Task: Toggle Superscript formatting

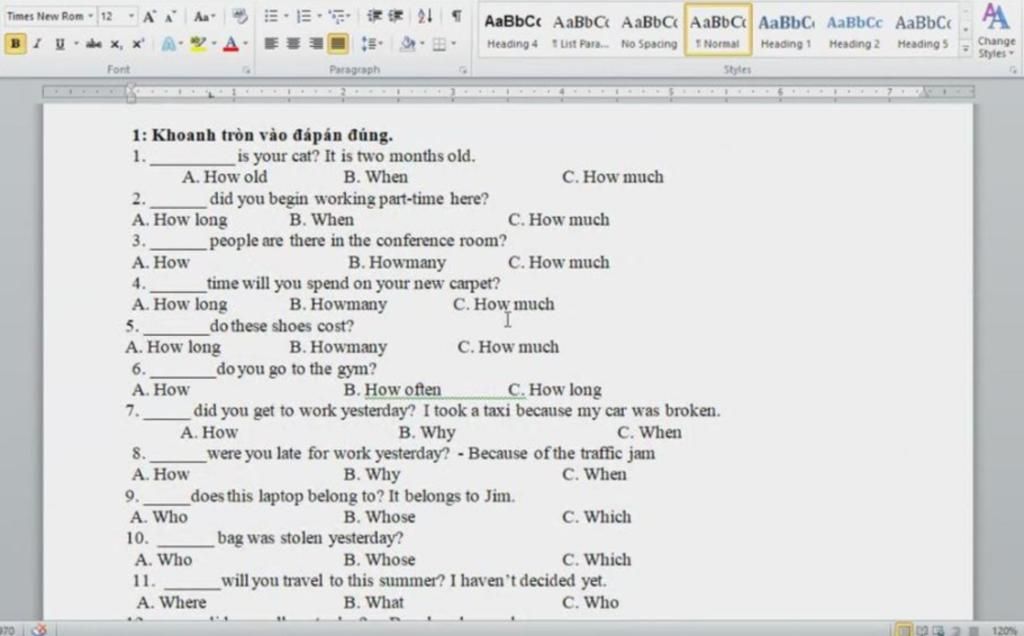Action: [x=138, y=44]
